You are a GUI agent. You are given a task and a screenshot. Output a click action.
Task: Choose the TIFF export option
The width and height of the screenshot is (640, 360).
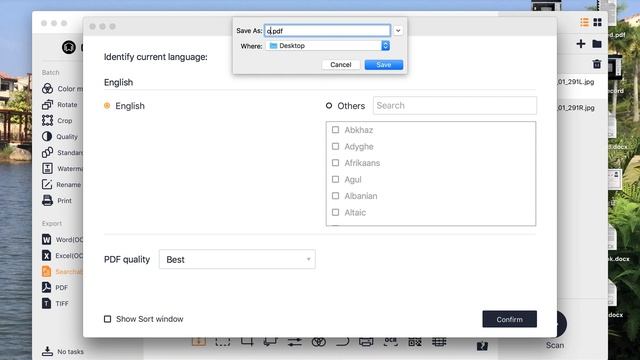[x=55, y=303]
